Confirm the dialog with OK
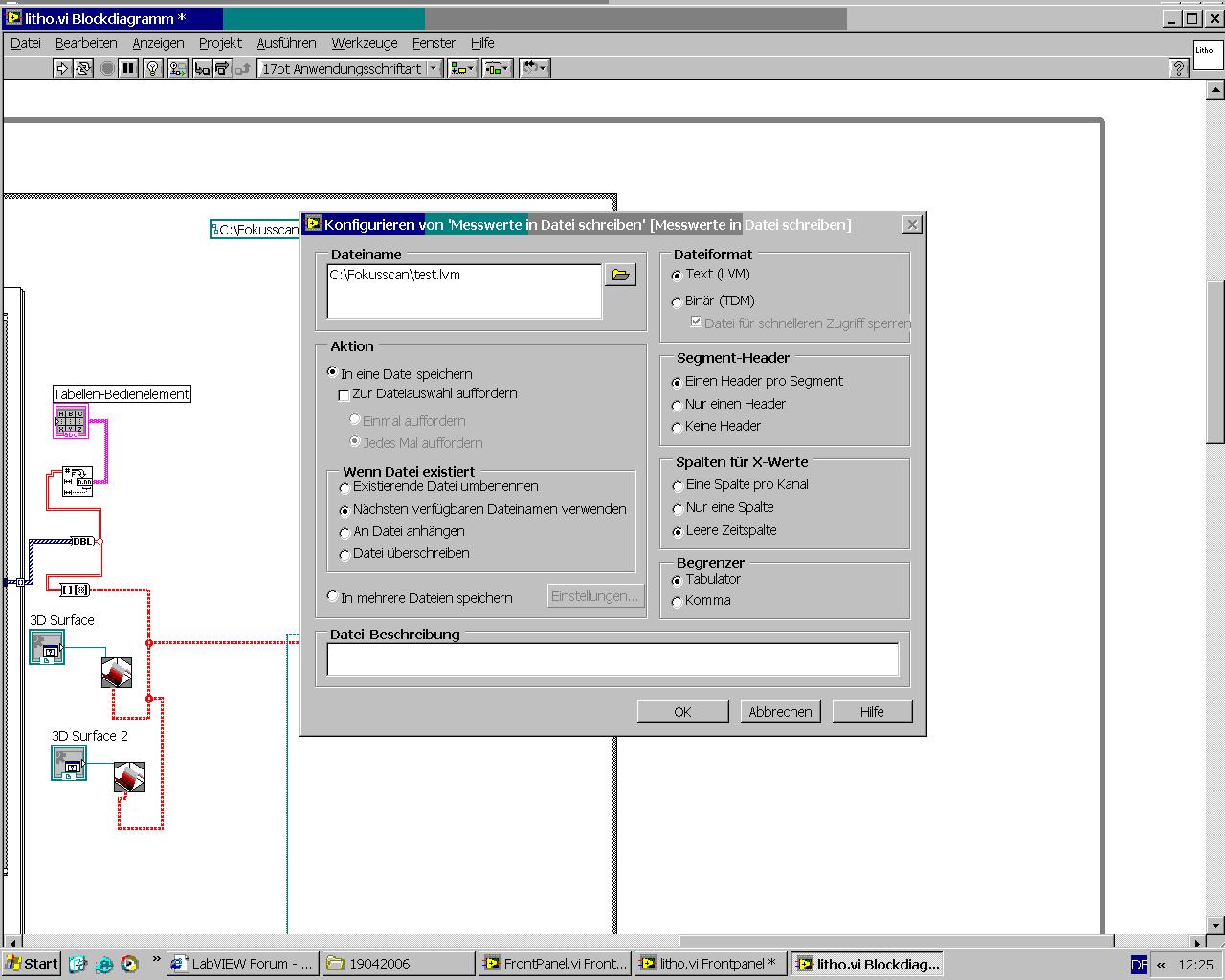This screenshot has width=1225, height=980. pos(682,712)
